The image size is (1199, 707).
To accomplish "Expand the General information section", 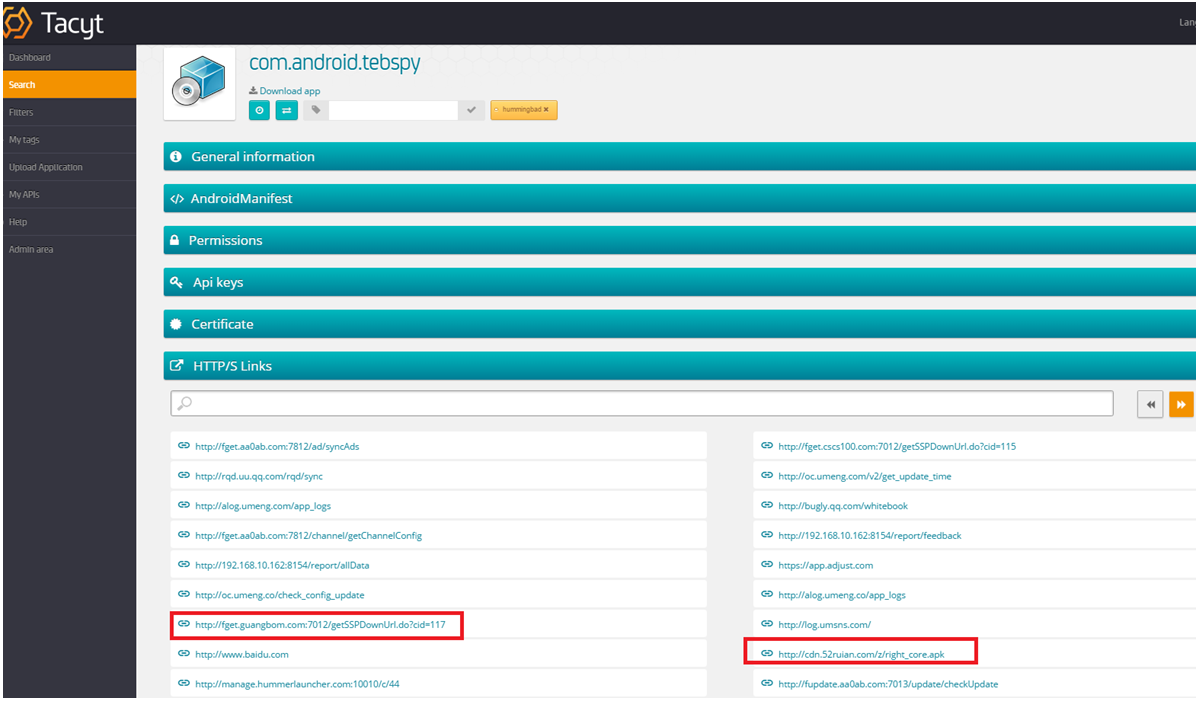I will pyautogui.click(x=680, y=157).
